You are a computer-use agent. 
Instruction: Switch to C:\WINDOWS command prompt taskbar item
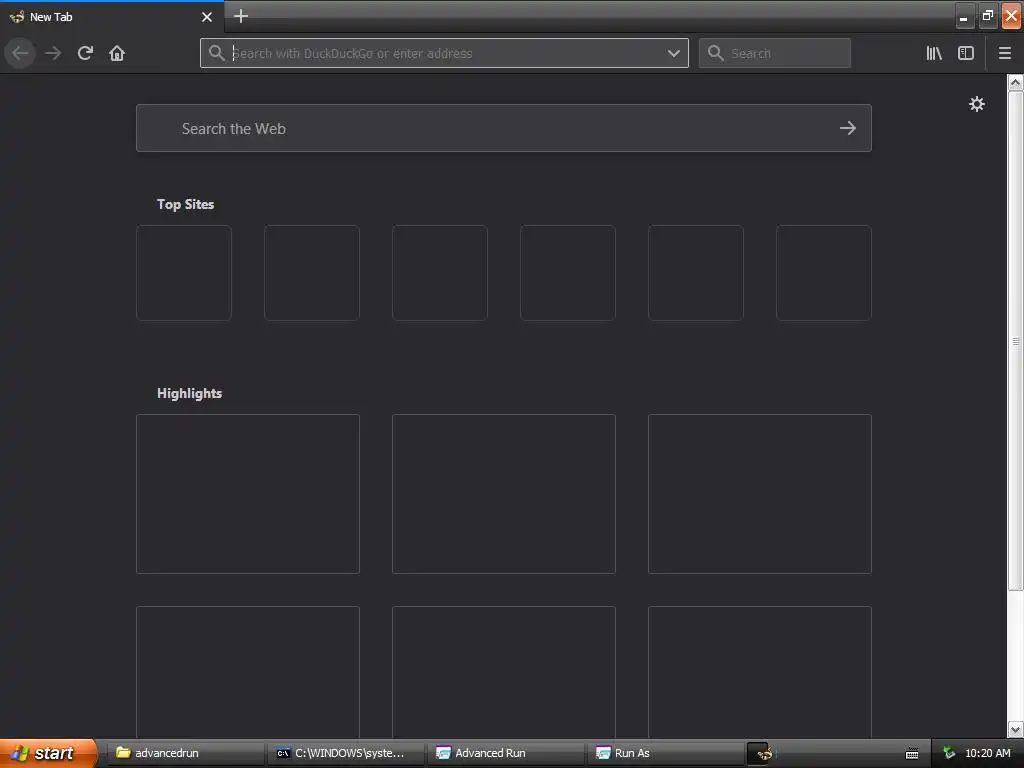click(x=345, y=753)
